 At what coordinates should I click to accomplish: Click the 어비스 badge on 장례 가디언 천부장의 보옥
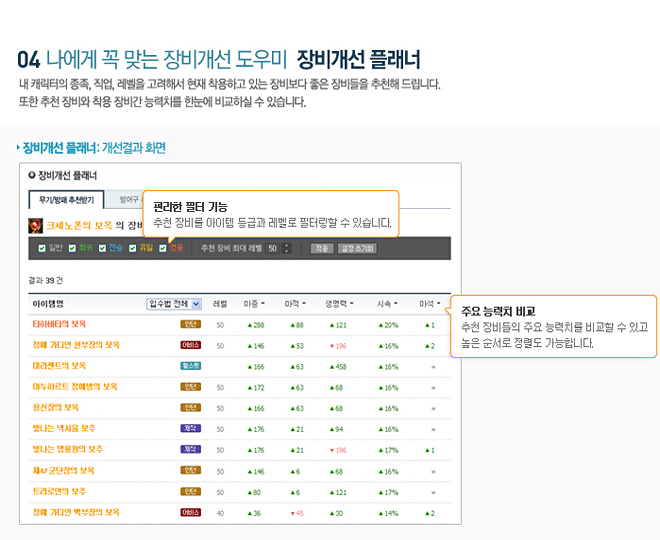click(x=190, y=345)
